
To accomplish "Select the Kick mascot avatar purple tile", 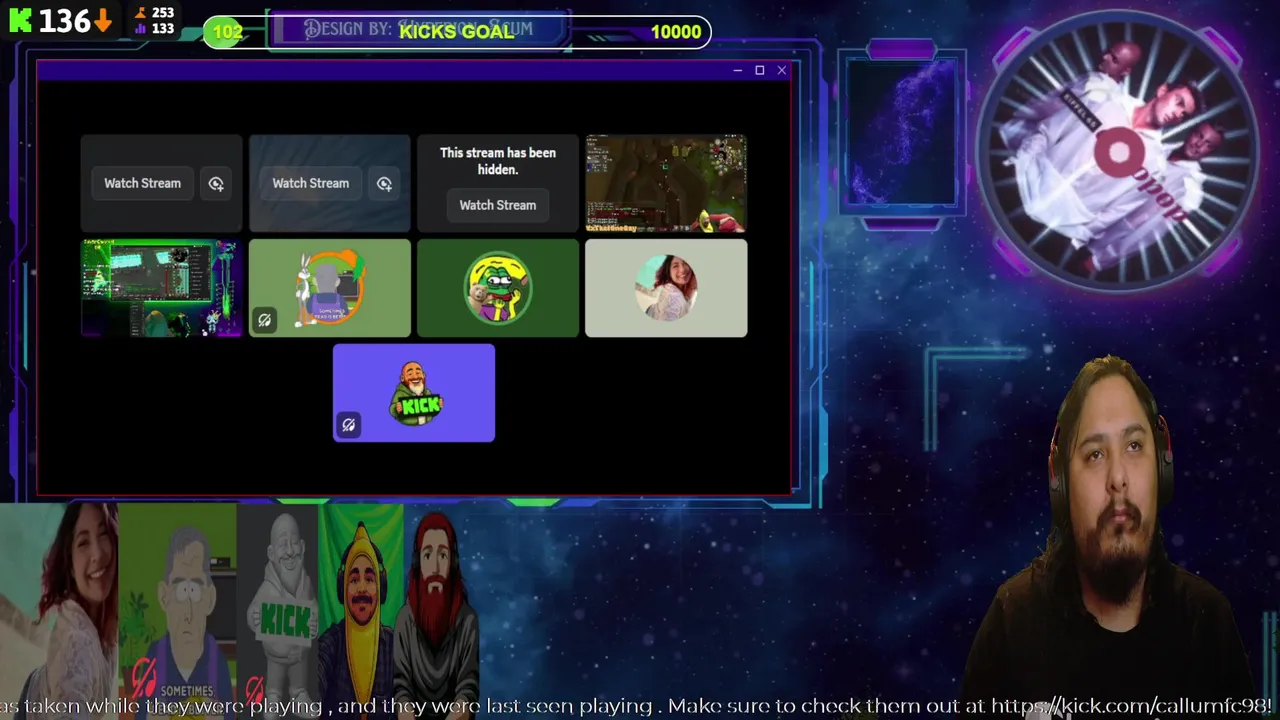I will coord(414,393).
